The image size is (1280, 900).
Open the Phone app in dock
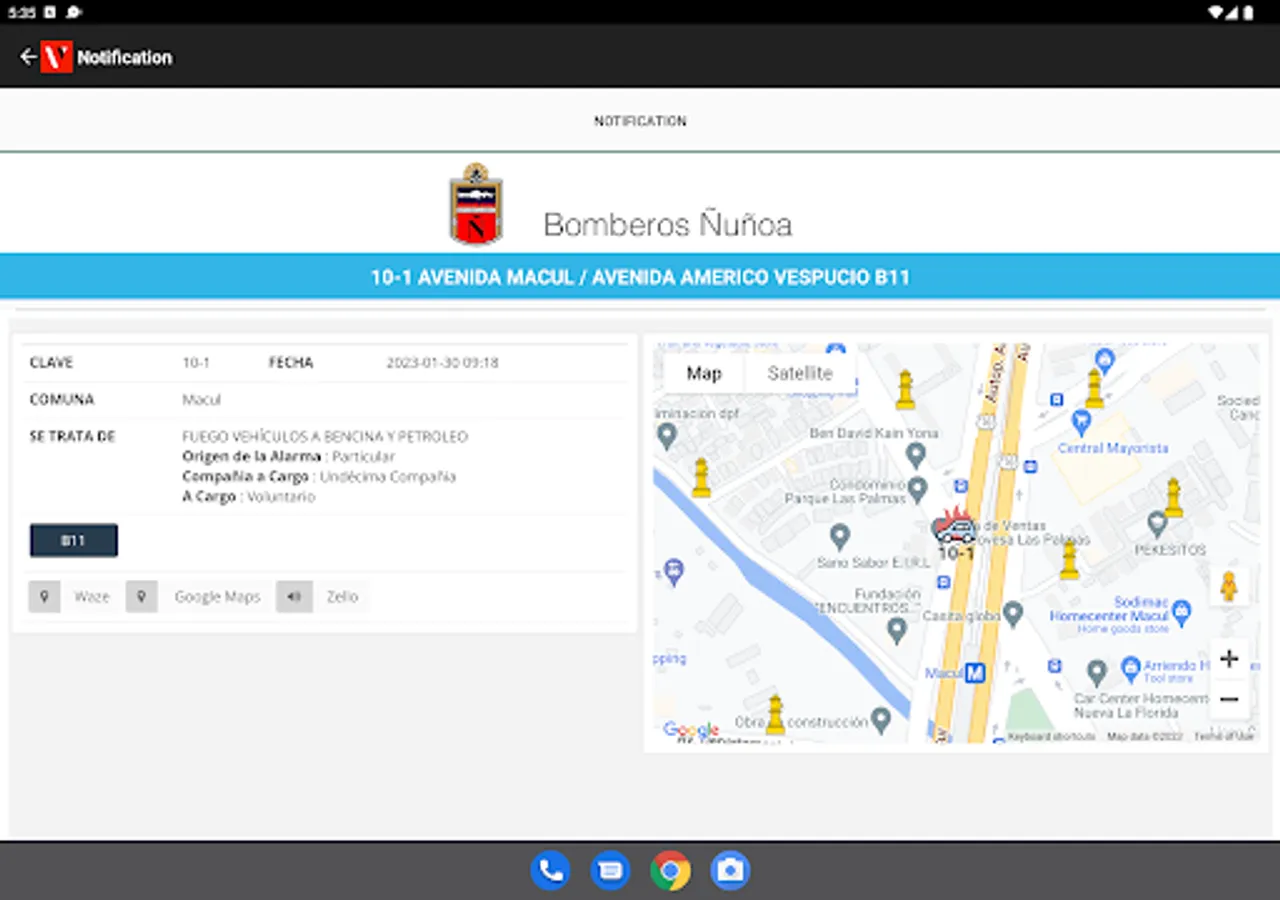pos(550,871)
